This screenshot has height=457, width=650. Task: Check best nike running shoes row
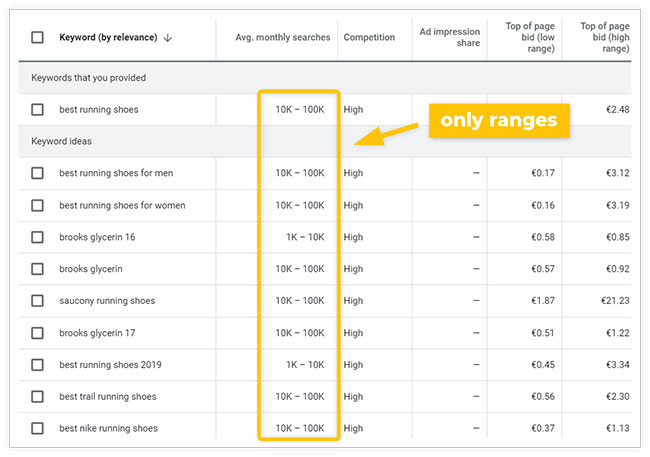37,428
